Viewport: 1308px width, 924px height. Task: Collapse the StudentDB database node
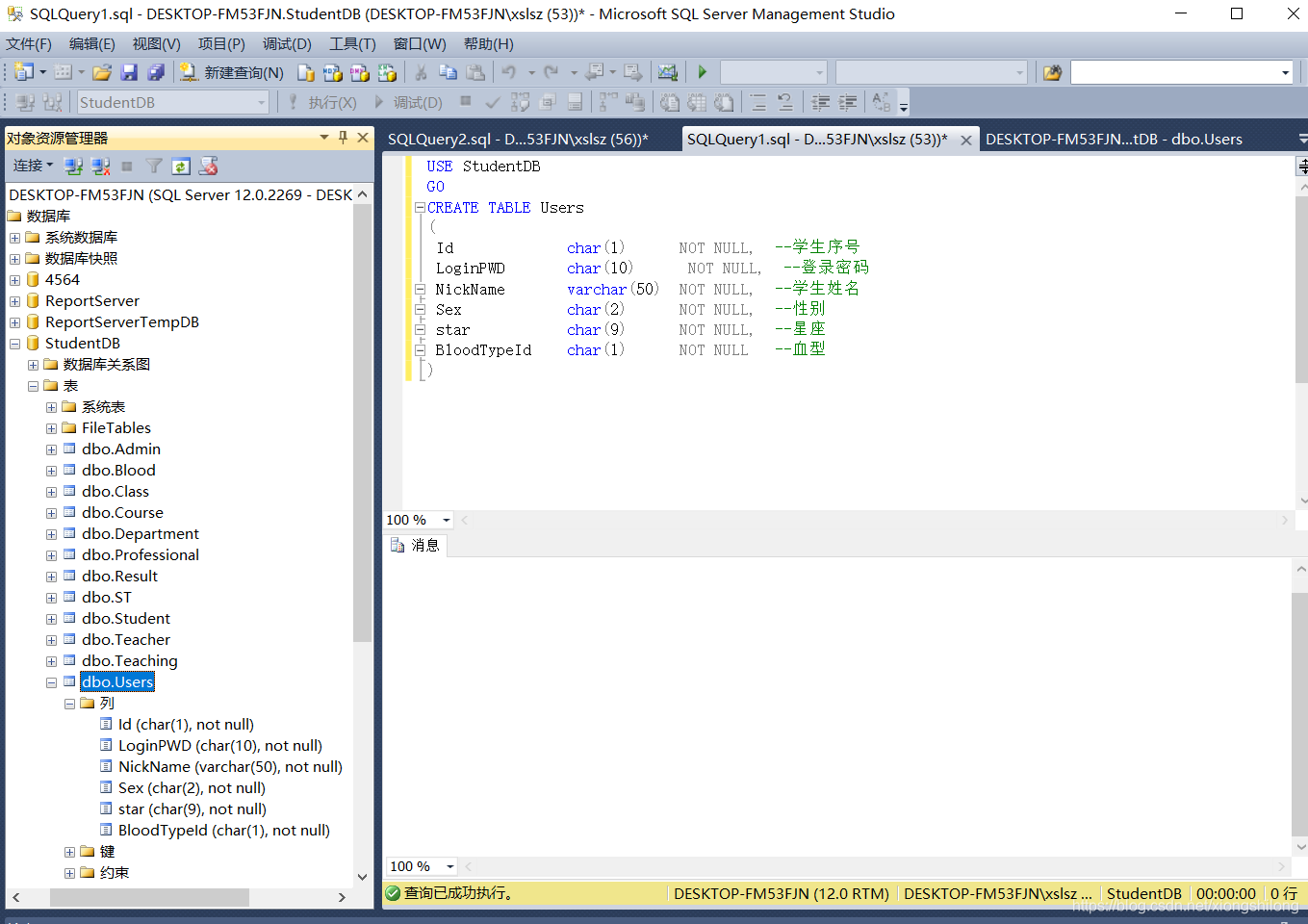(14, 344)
